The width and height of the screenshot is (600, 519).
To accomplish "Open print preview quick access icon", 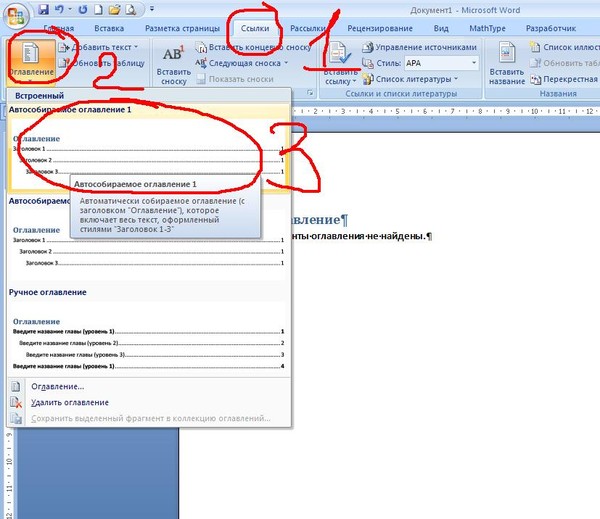I will [130, 10].
